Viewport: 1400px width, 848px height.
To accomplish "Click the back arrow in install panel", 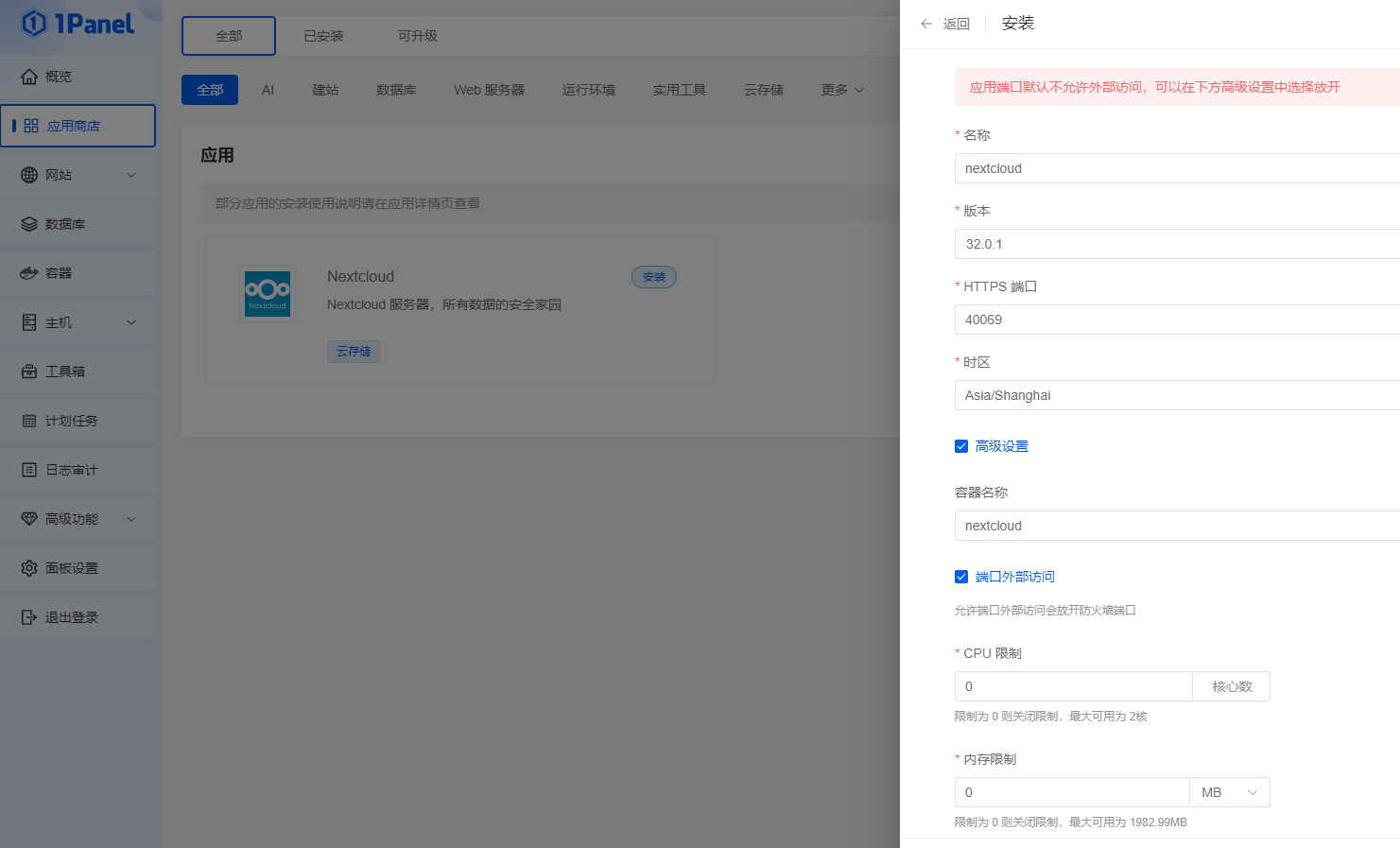I will tap(926, 24).
